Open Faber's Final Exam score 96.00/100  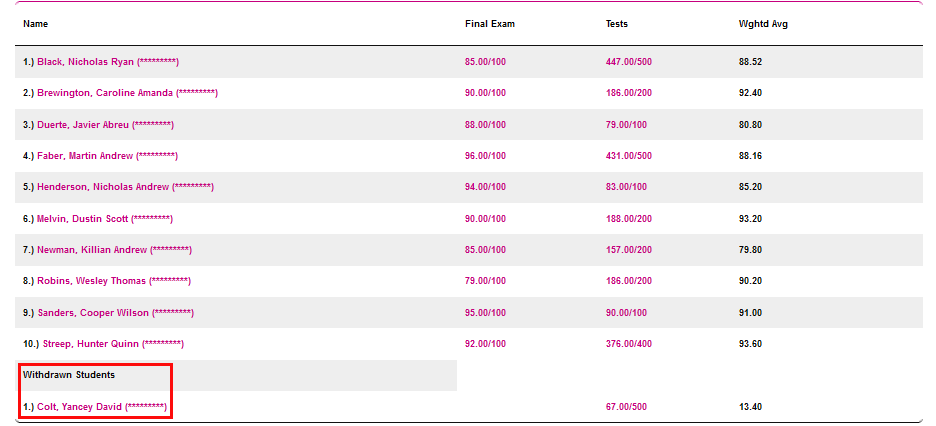click(485, 156)
